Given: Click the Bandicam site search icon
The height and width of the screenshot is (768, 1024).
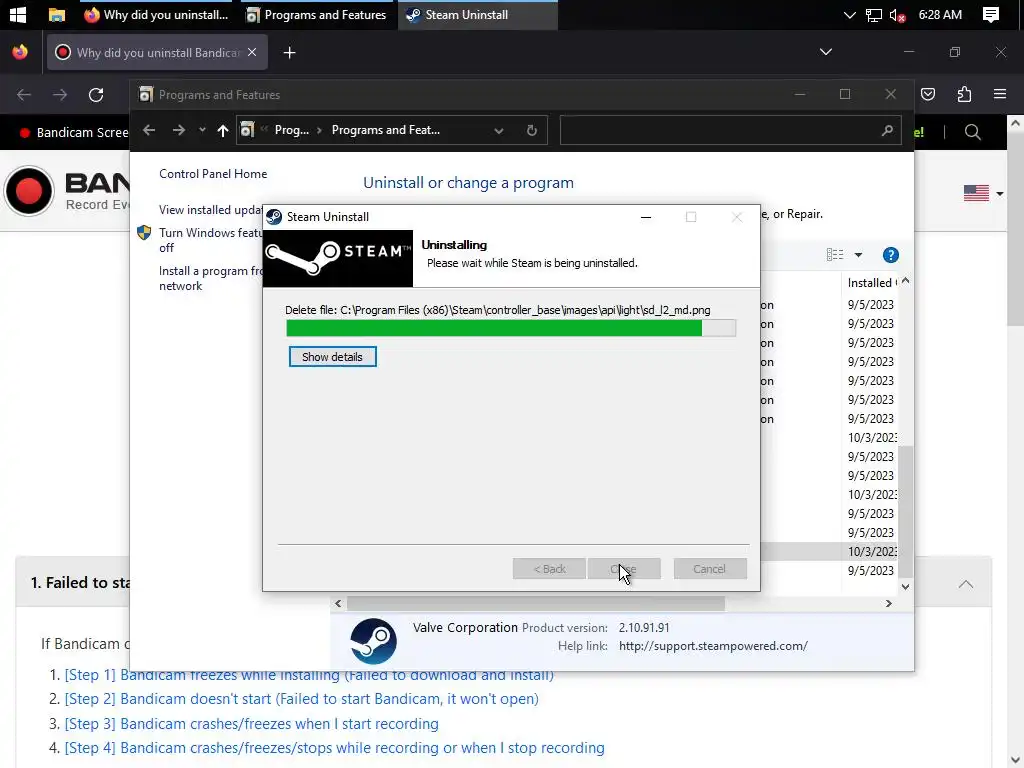Looking at the screenshot, I should pos(972,132).
